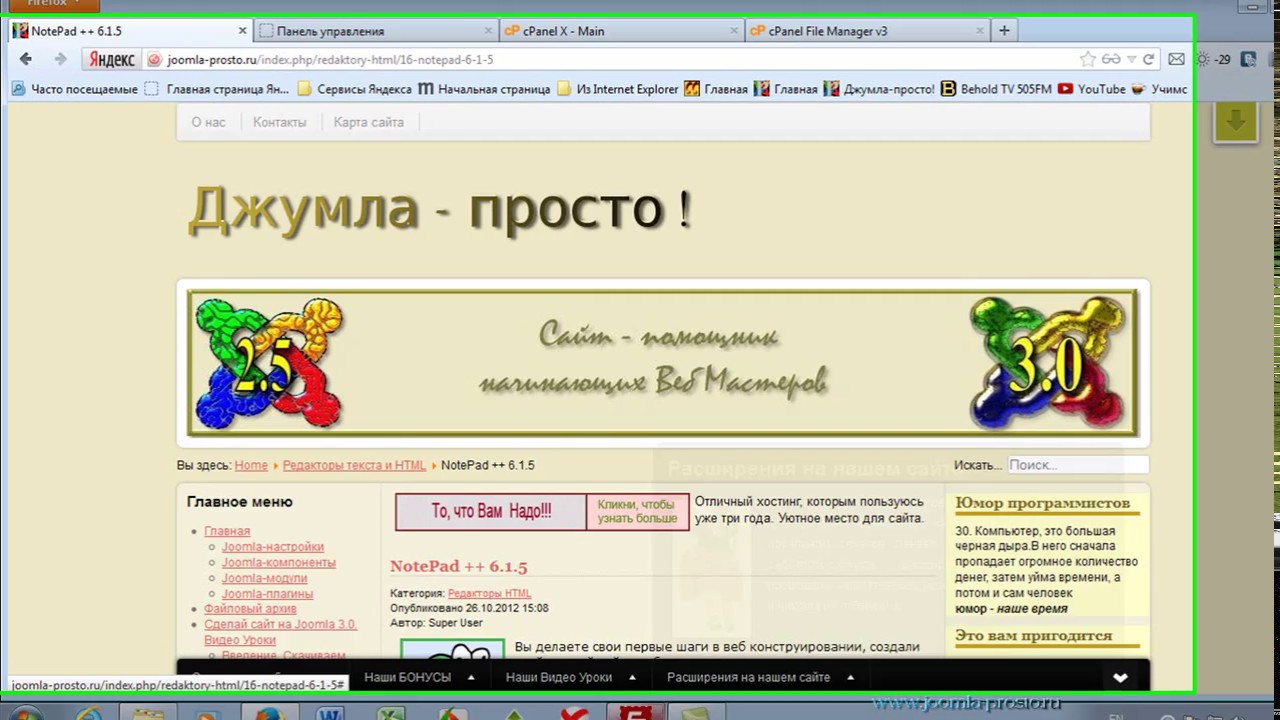Collapse the bottom bar with white chevron
This screenshot has width=1280, height=720.
pyautogui.click(x=1120, y=677)
